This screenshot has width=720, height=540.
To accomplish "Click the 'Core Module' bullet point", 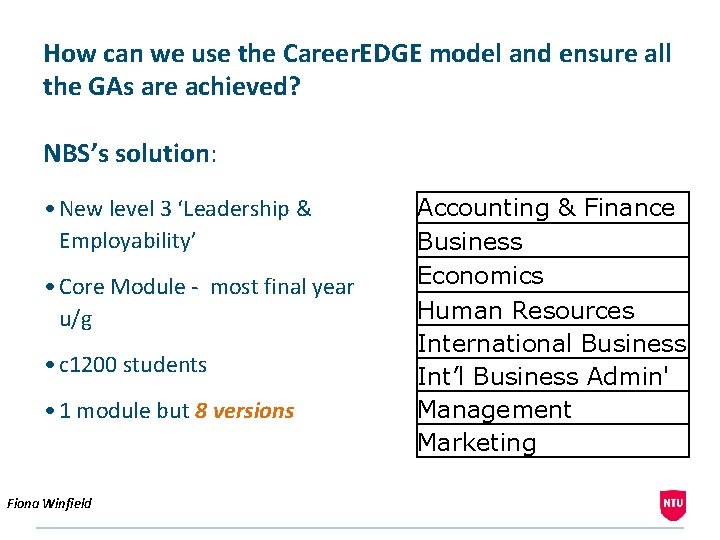I will (x=206, y=287).
